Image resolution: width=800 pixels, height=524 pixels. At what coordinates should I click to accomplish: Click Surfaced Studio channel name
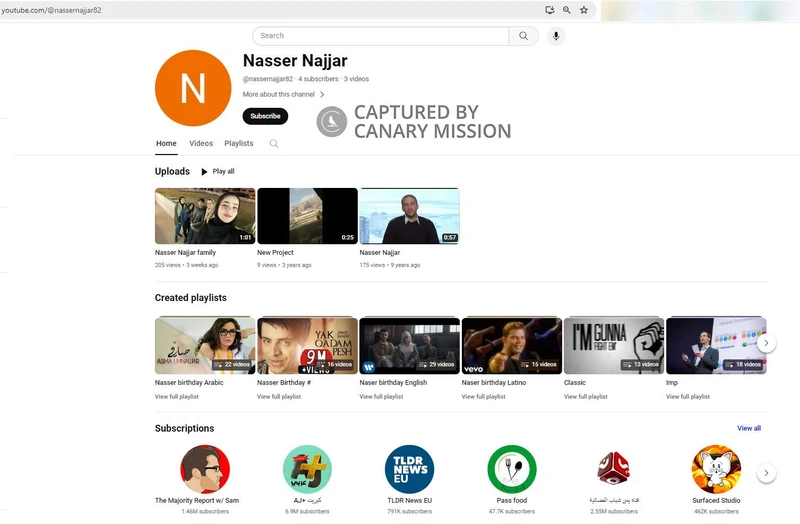point(716,501)
